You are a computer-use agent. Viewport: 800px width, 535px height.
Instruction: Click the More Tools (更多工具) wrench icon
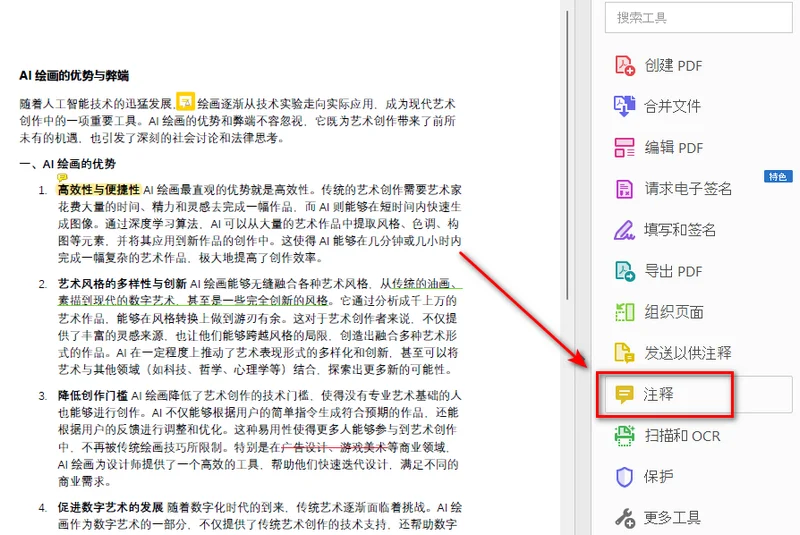coord(624,518)
